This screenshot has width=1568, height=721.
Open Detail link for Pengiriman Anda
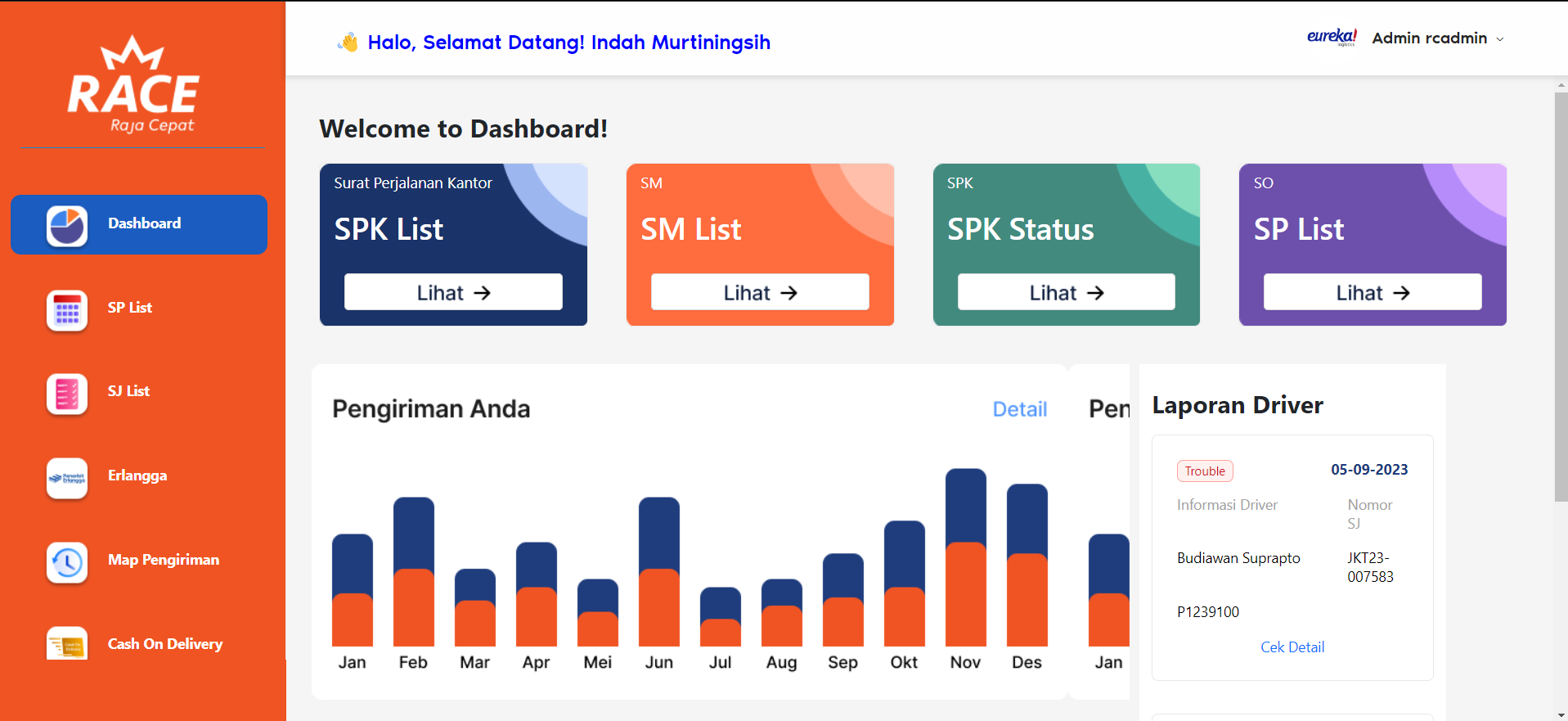click(x=1019, y=409)
